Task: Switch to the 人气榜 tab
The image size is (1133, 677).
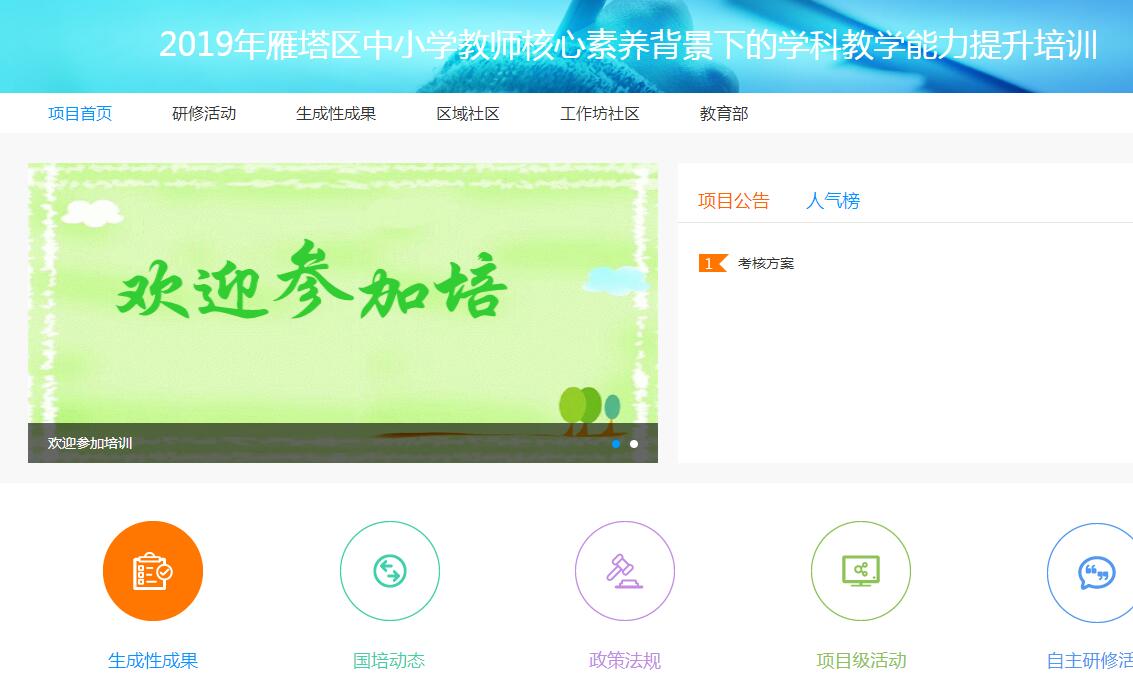Action: [x=833, y=201]
